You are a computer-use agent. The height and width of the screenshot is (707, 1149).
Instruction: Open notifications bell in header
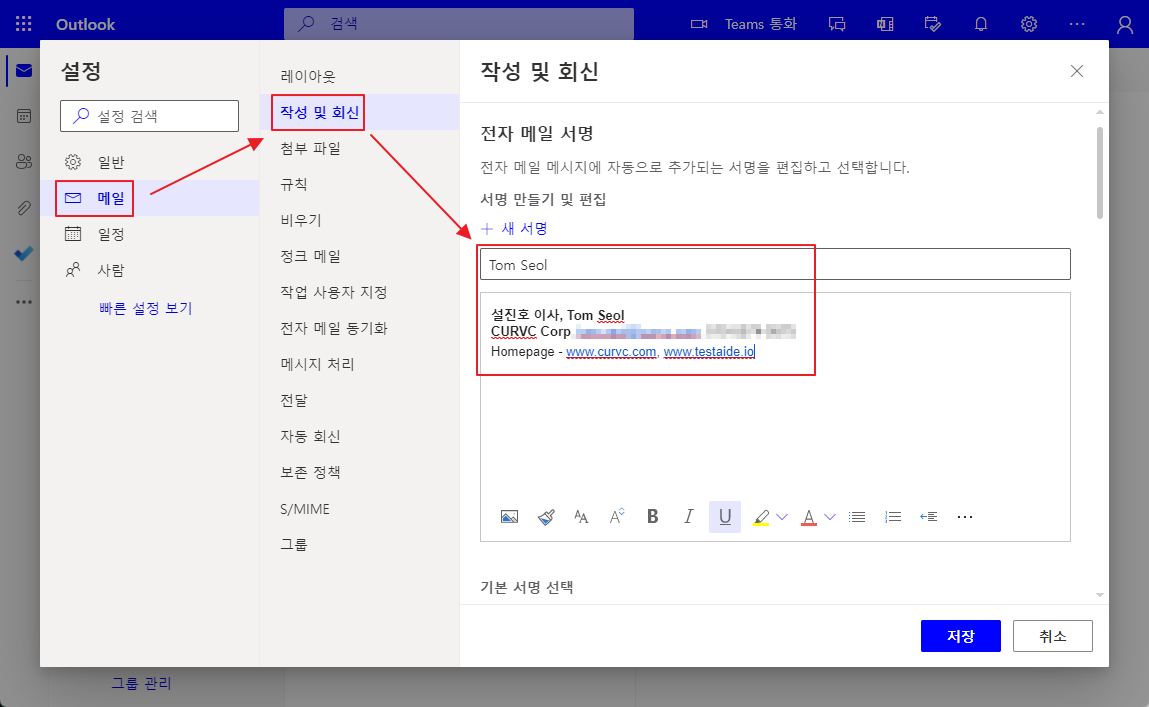coord(981,24)
